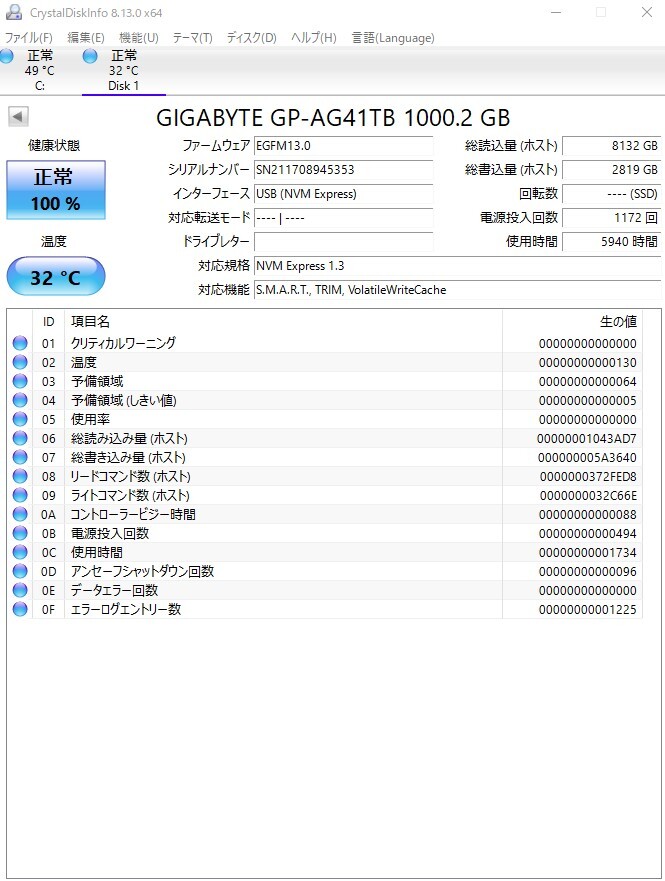Open the 機能(U) menu

click(139, 38)
